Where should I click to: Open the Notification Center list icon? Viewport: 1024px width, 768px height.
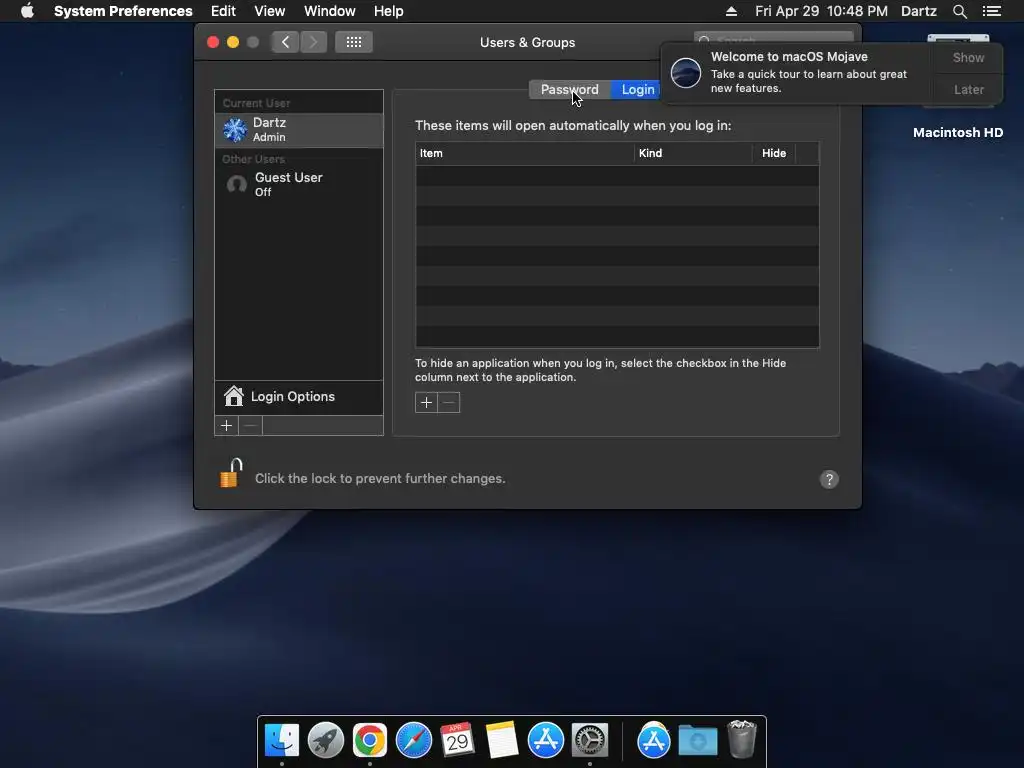tap(991, 11)
